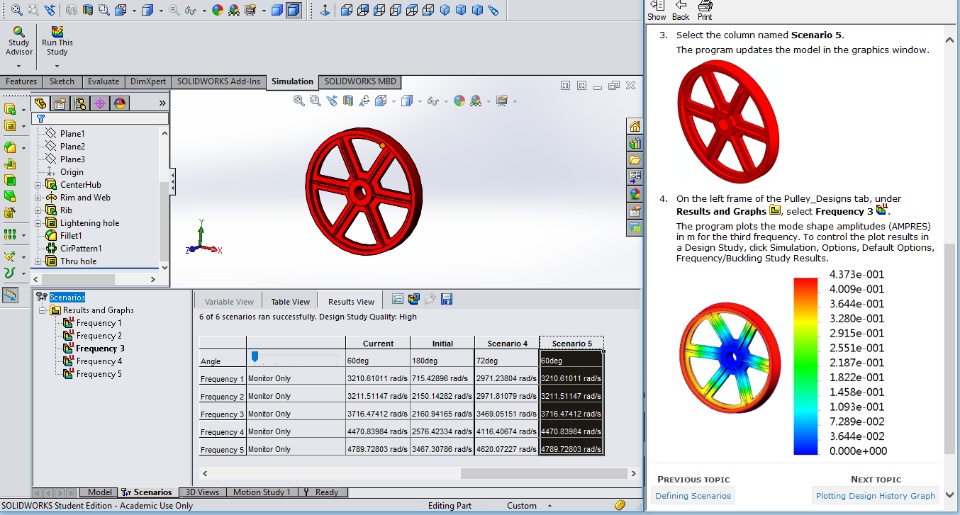Click the Normal To view anchor icon

[325, 10]
